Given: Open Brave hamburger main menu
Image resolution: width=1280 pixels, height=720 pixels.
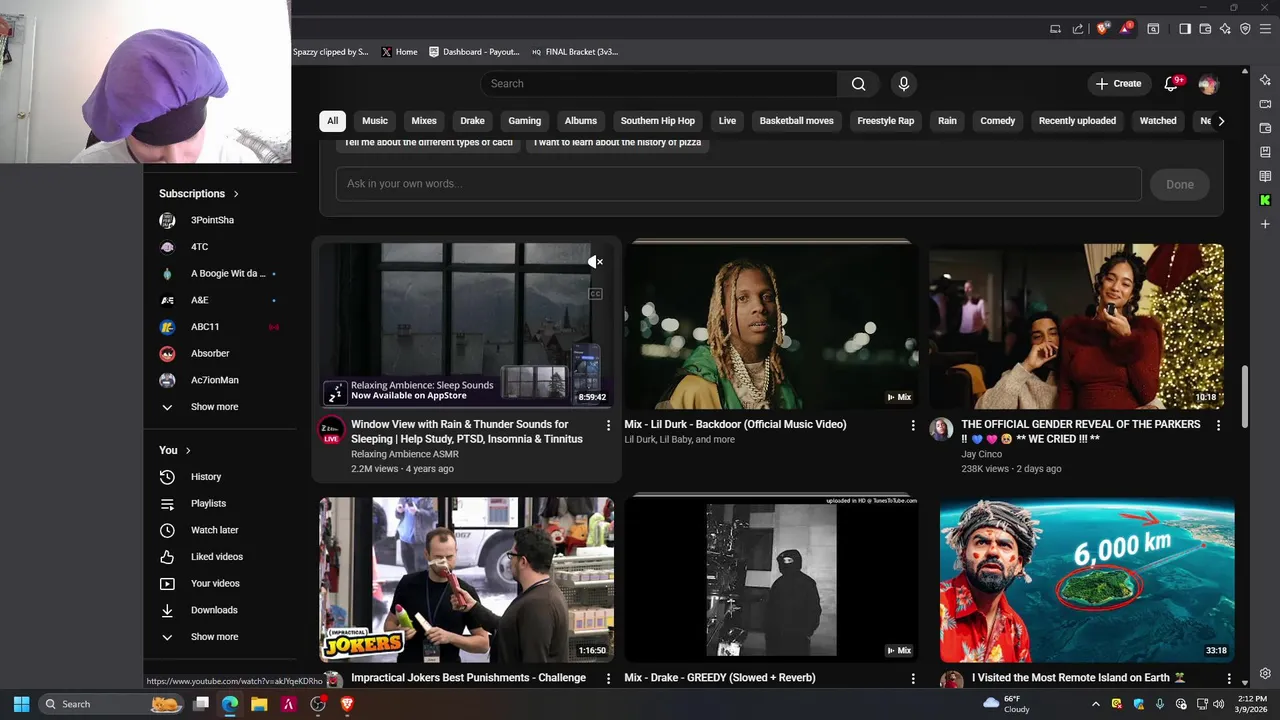Looking at the screenshot, I should [1266, 29].
